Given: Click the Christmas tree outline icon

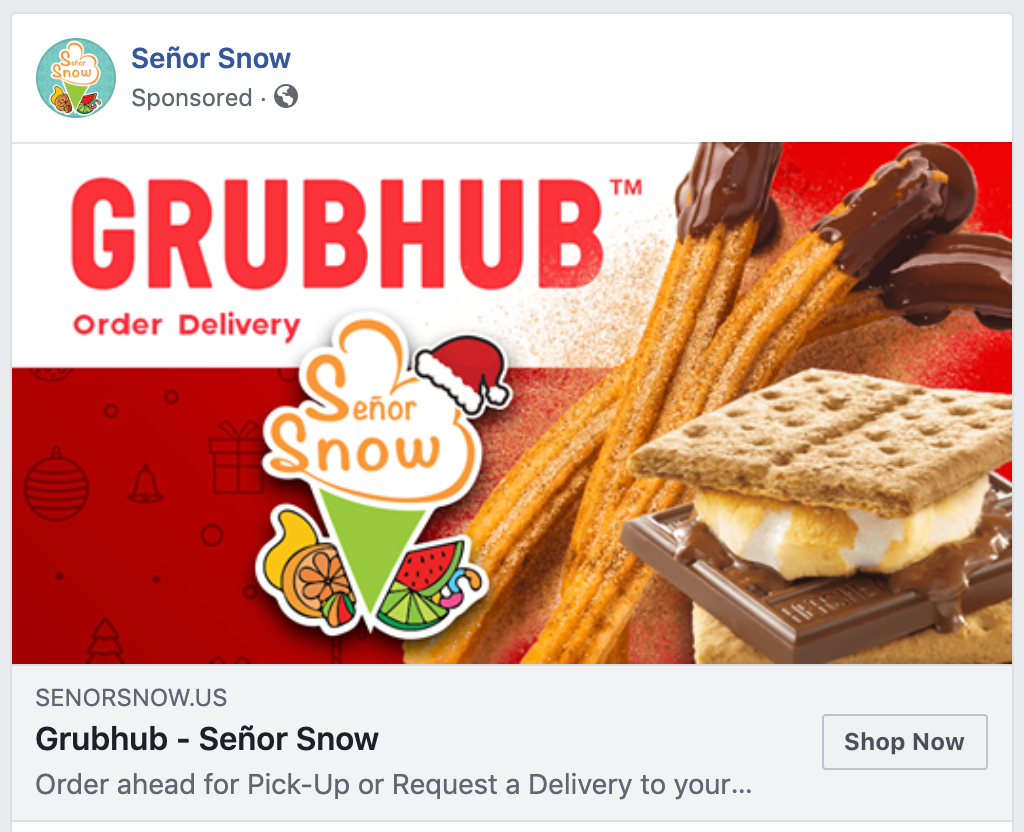Looking at the screenshot, I should click(105, 641).
